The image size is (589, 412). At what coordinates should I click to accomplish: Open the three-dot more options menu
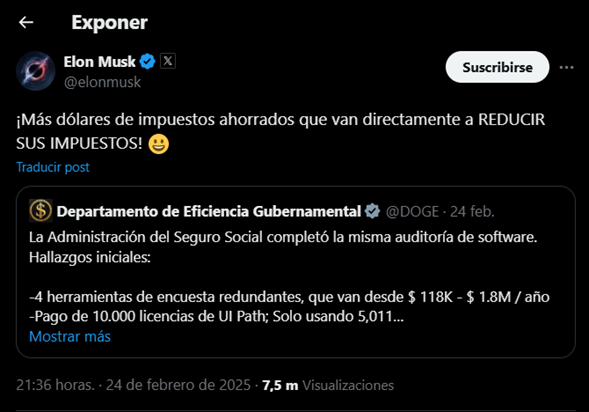[x=566, y=68]
